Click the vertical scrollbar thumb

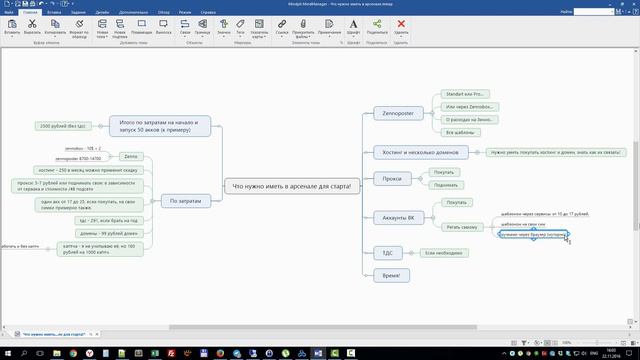pos(636,185)
